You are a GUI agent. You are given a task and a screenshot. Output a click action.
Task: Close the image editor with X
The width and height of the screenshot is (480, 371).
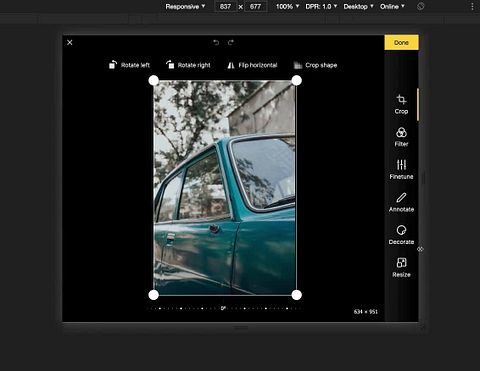70,42
